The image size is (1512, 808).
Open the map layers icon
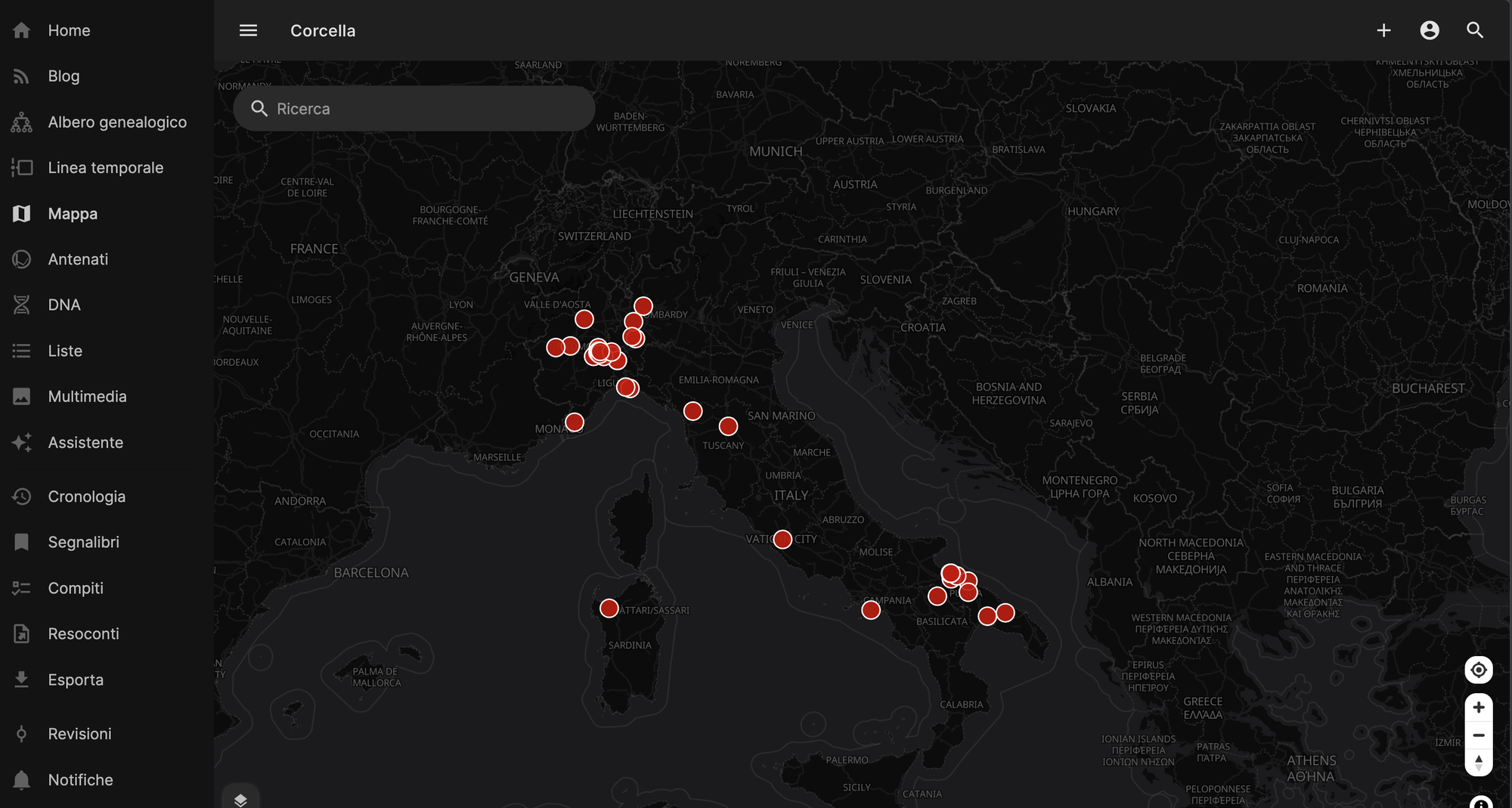[x=240, y=800]
